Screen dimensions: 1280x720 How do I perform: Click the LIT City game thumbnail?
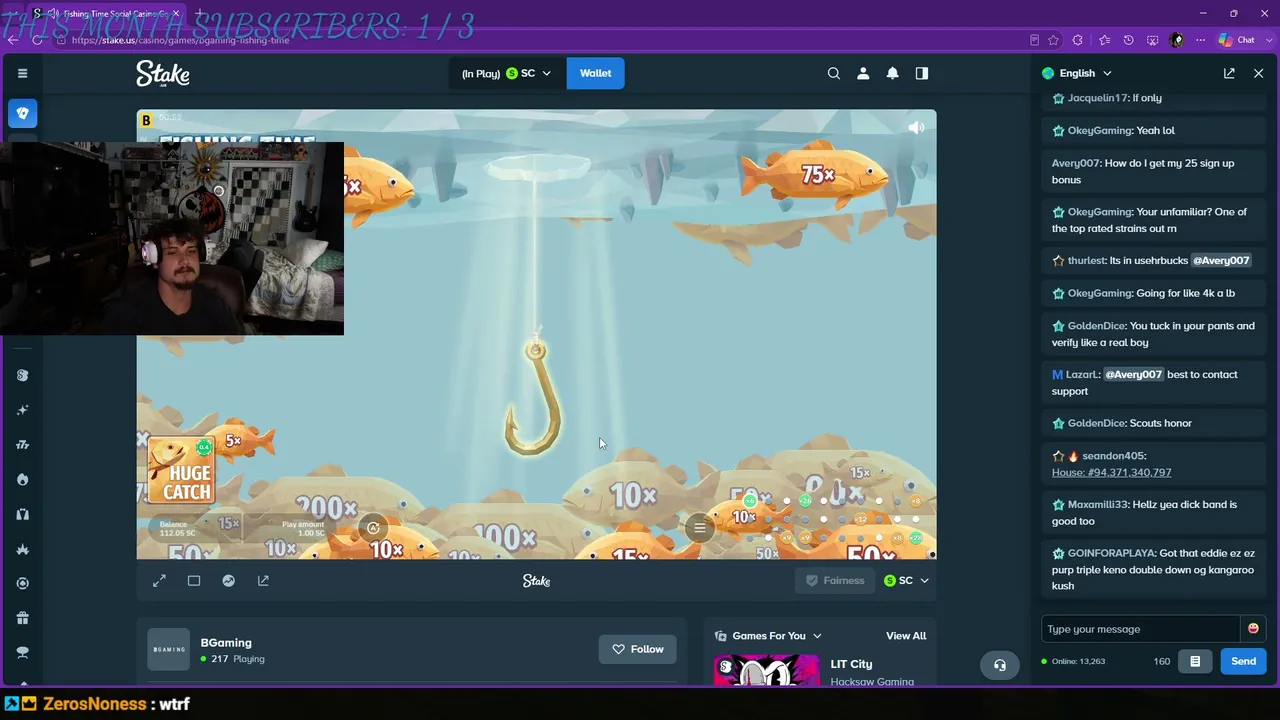(x=766, y=670)
